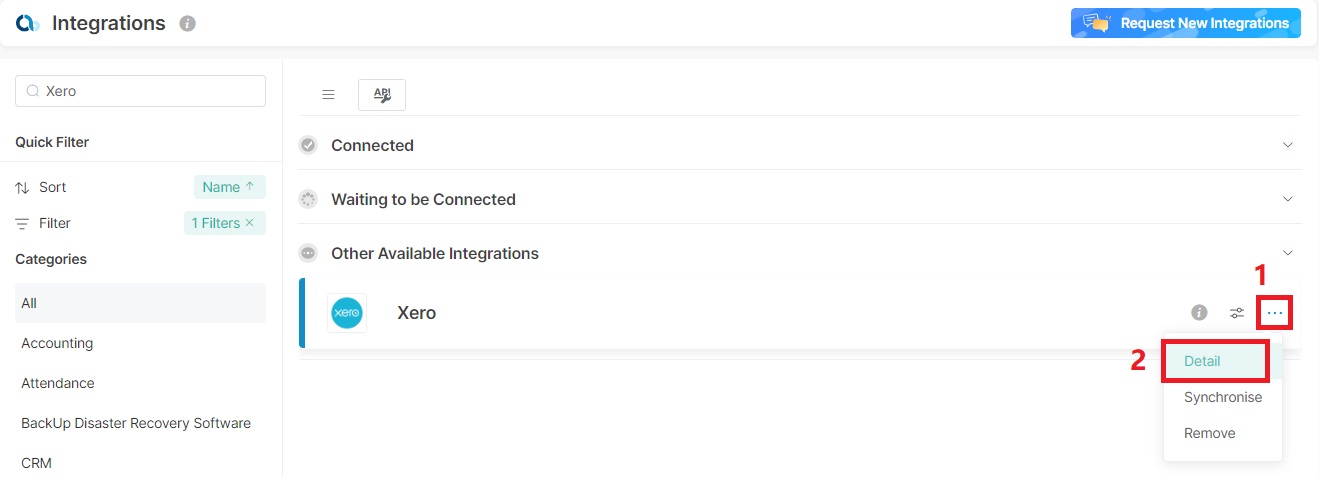Select Remove from the context menu

tap(1209, 433)
